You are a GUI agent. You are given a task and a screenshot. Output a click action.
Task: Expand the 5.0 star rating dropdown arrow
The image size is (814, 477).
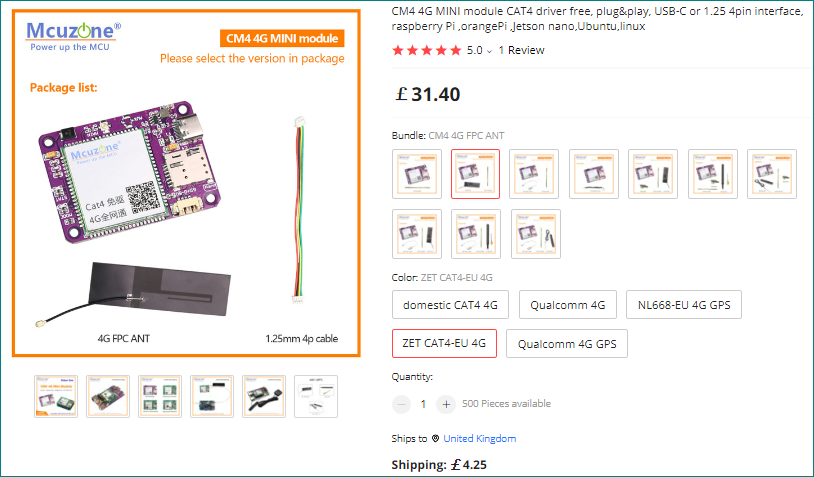click(490, 50)
